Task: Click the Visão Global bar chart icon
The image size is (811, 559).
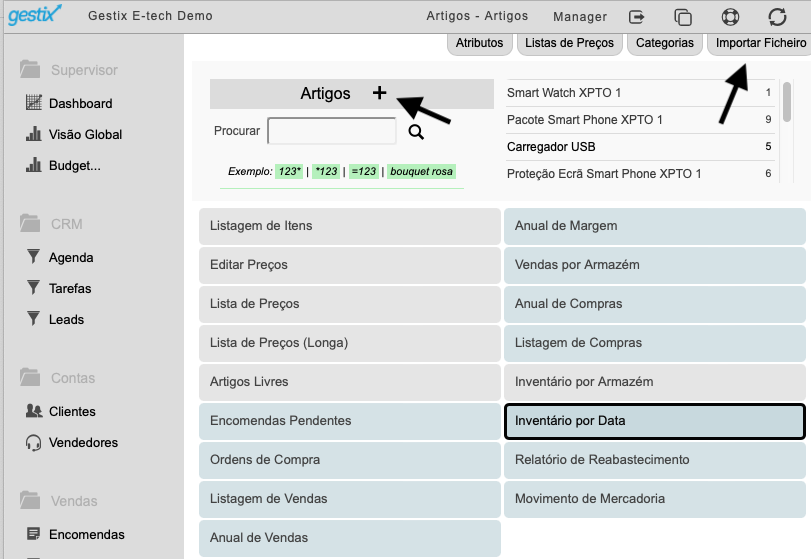Action: click(x=34, y=134)
